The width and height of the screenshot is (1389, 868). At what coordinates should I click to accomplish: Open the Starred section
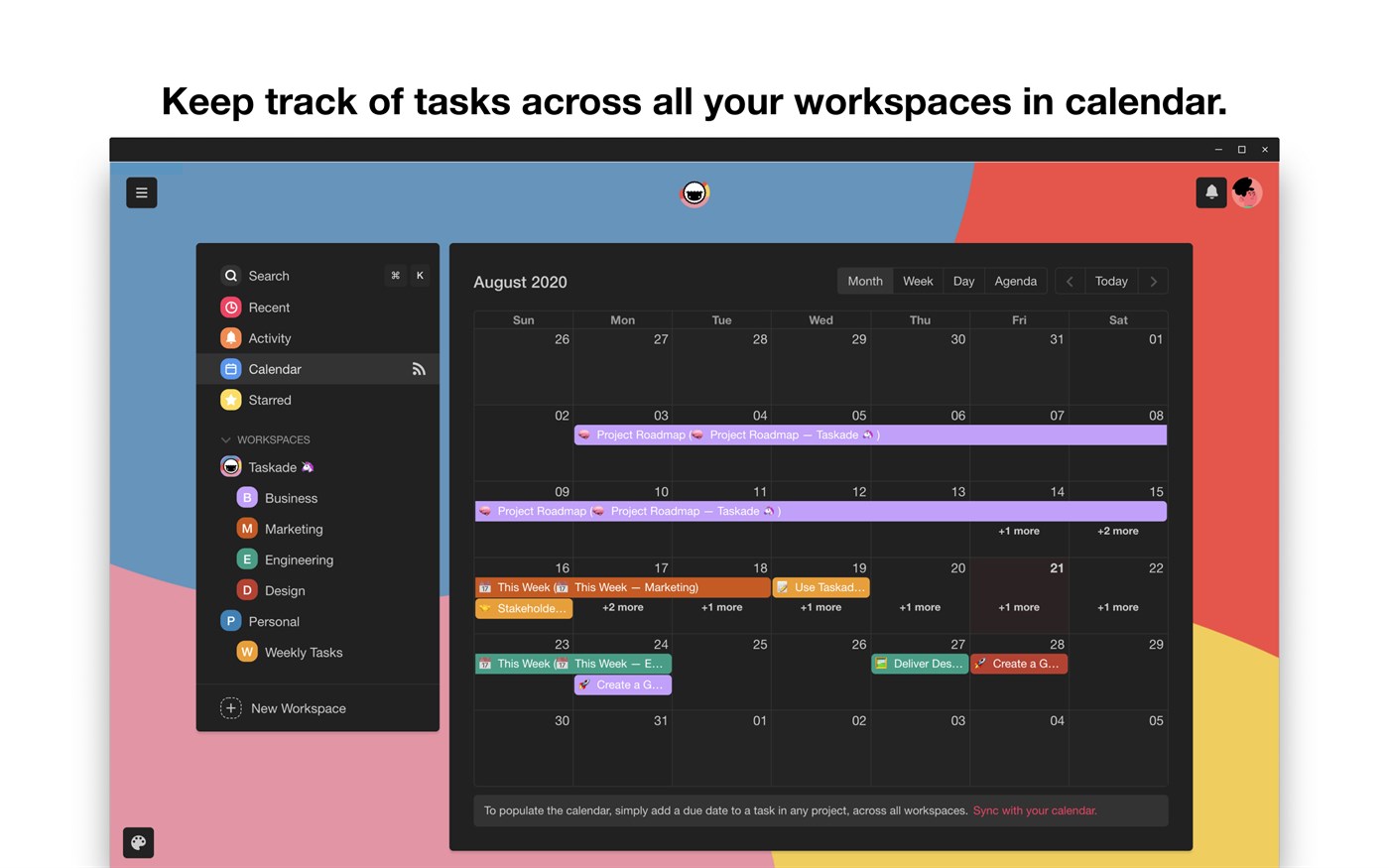point(269,400)
